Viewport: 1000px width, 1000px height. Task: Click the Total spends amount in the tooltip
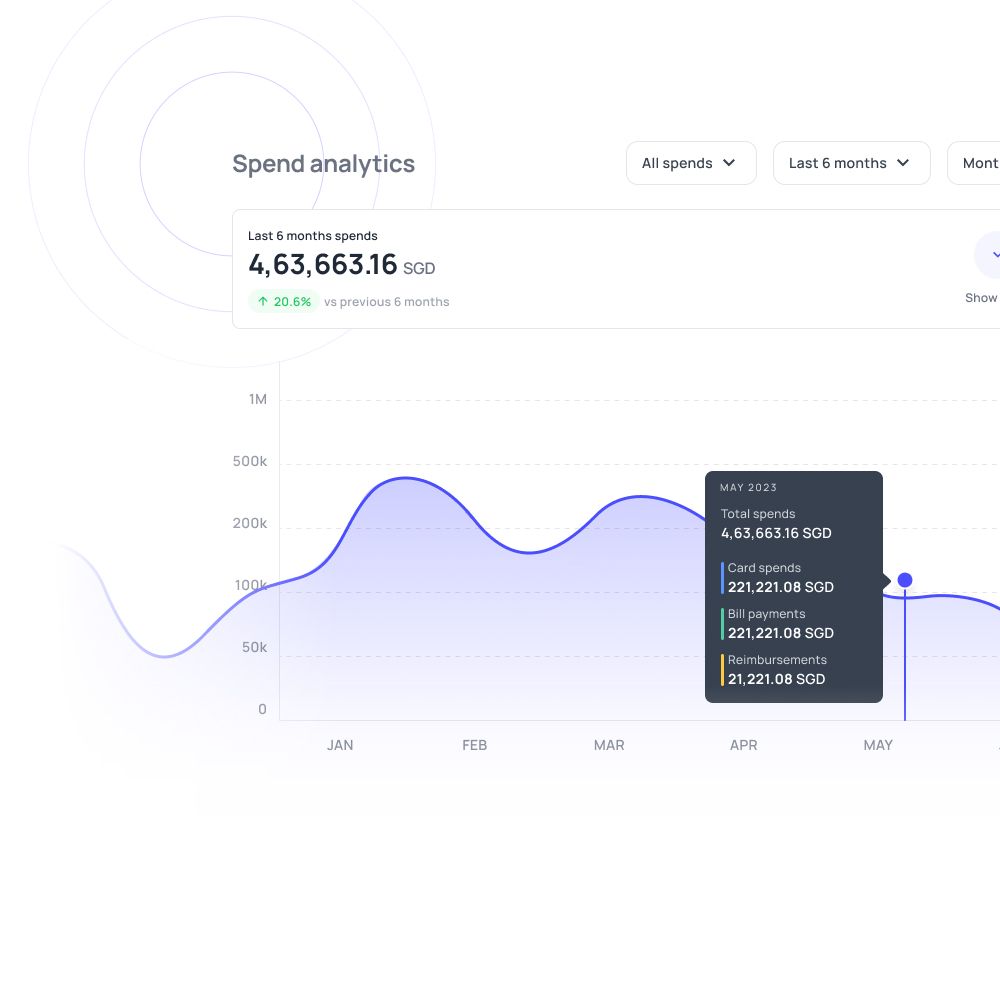point(776,533)
